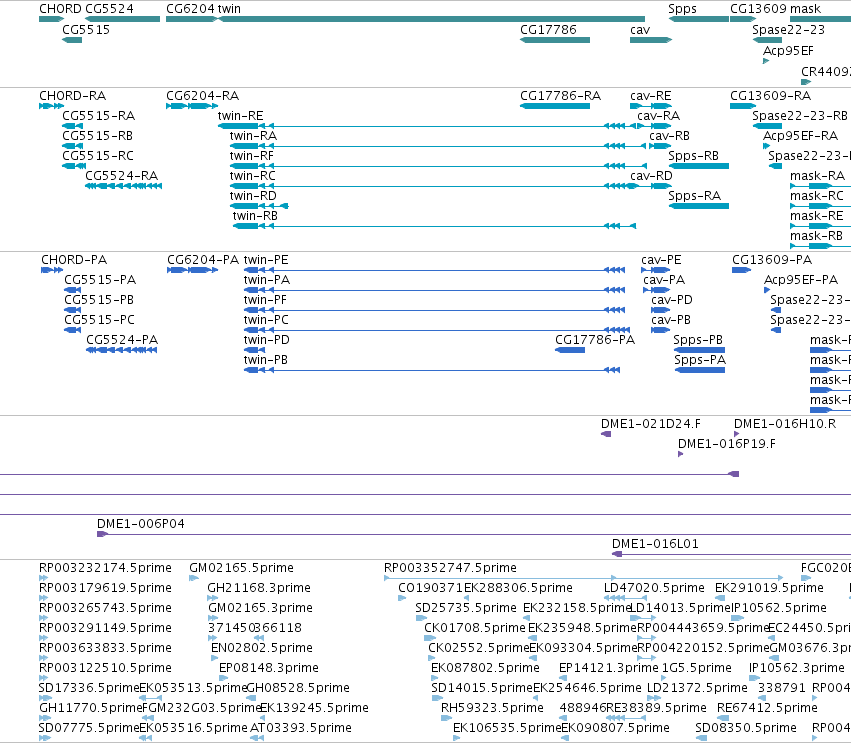The image size is (851, 743).
Task: Select the CG5524-PA protein label
Action: click(x=122, y=340)
